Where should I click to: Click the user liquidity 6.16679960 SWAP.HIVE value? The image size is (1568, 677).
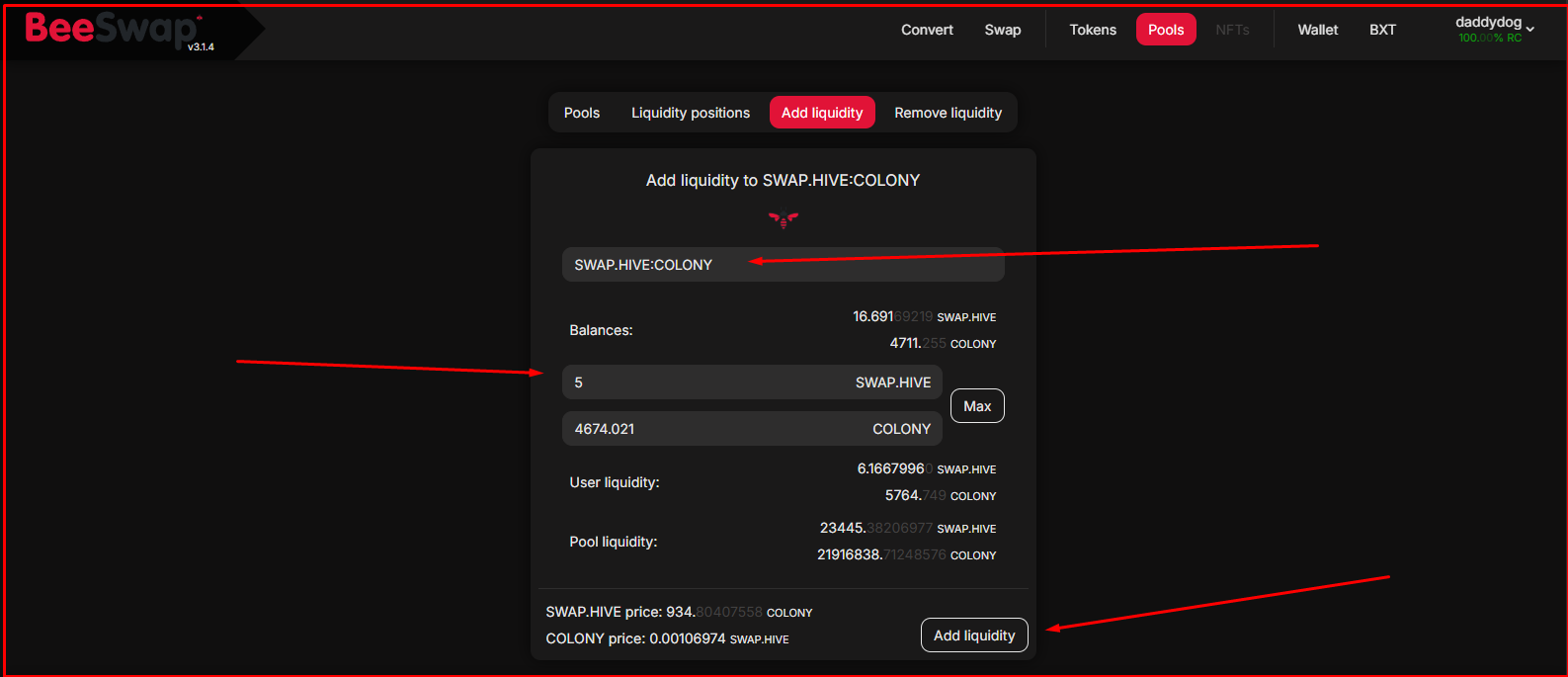click(927, 468)
